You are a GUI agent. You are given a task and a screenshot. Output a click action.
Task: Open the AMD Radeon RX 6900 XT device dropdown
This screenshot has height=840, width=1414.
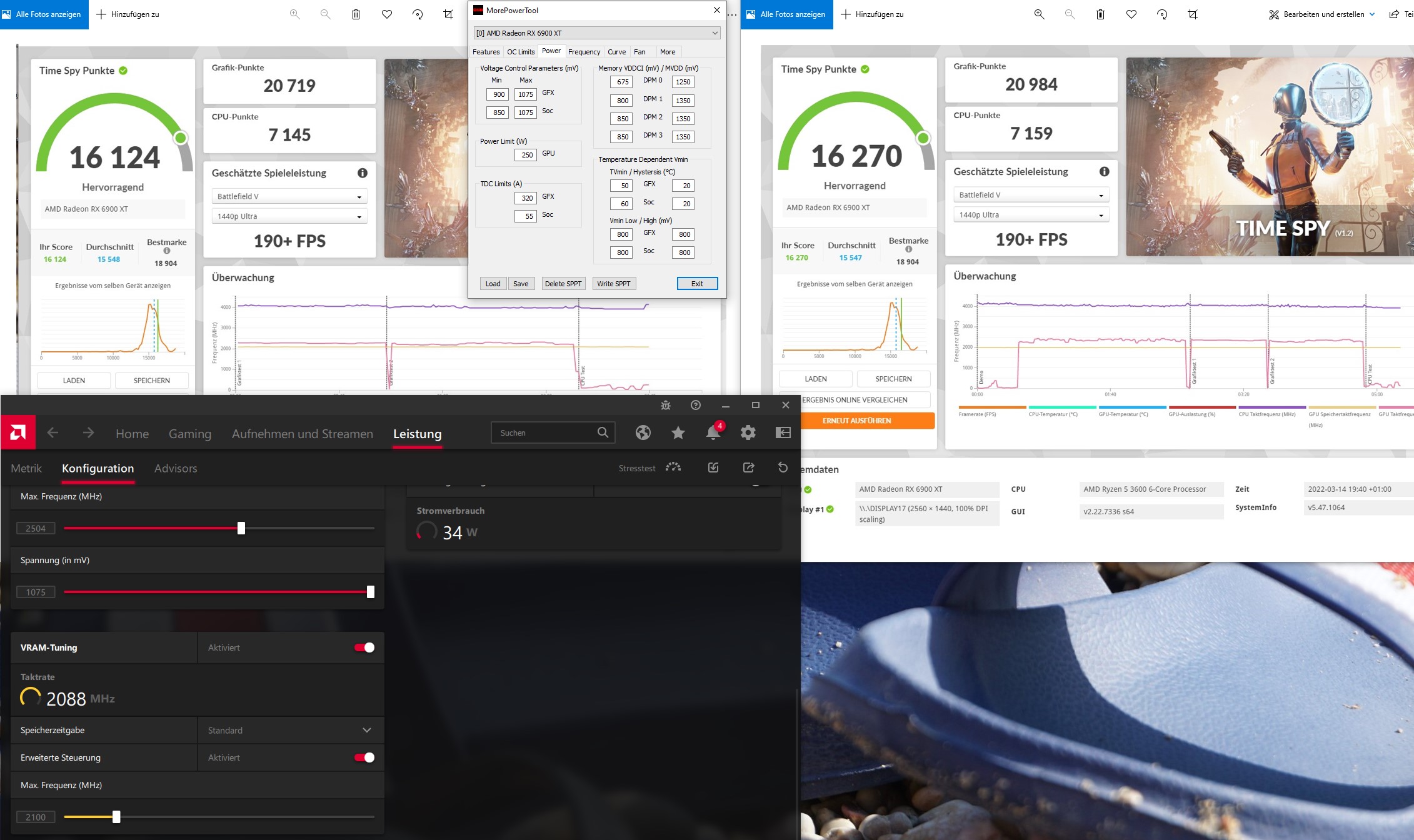point(597,33)
